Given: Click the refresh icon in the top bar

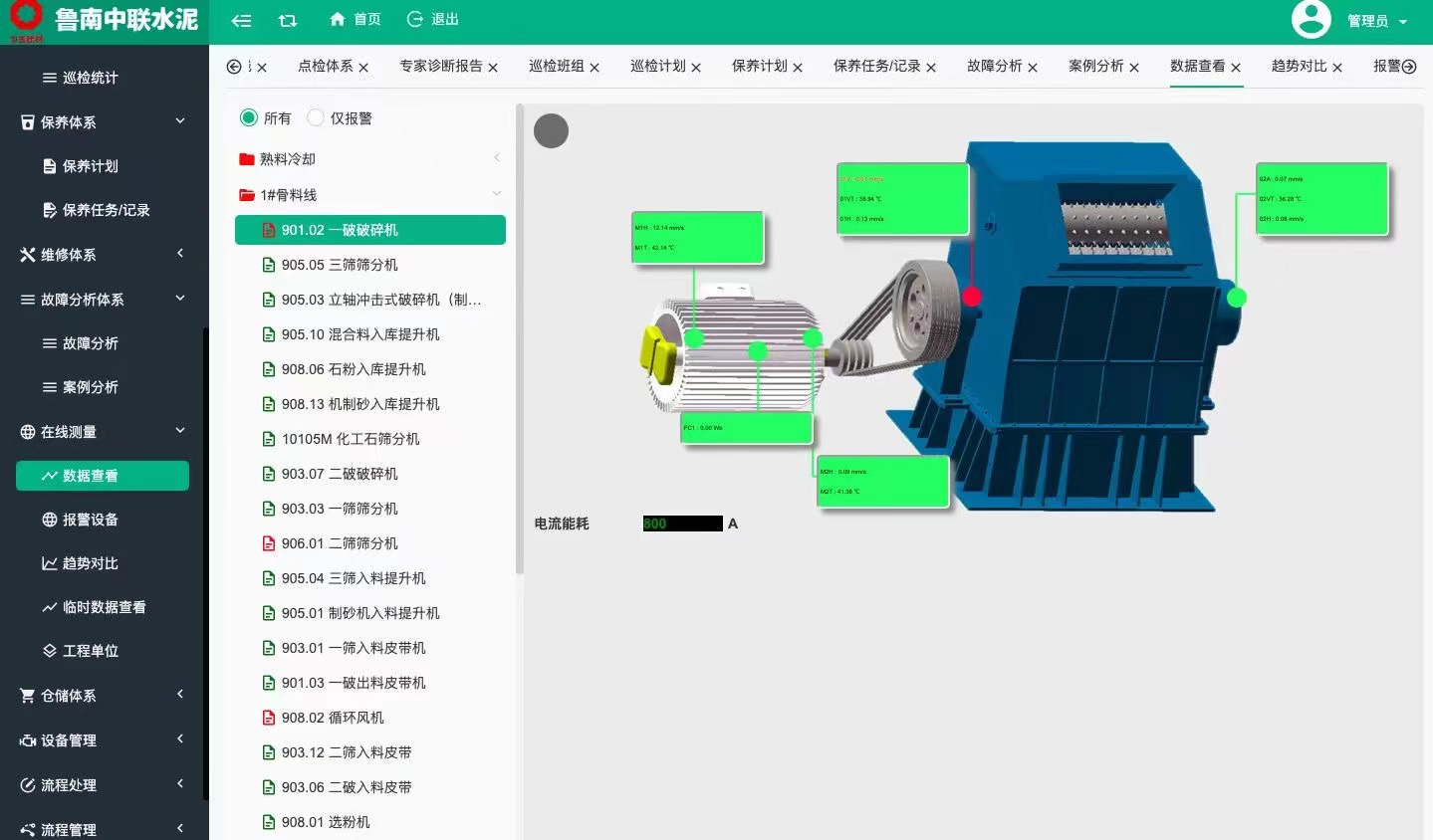Looking at the screenshot, I should point(288,19).
